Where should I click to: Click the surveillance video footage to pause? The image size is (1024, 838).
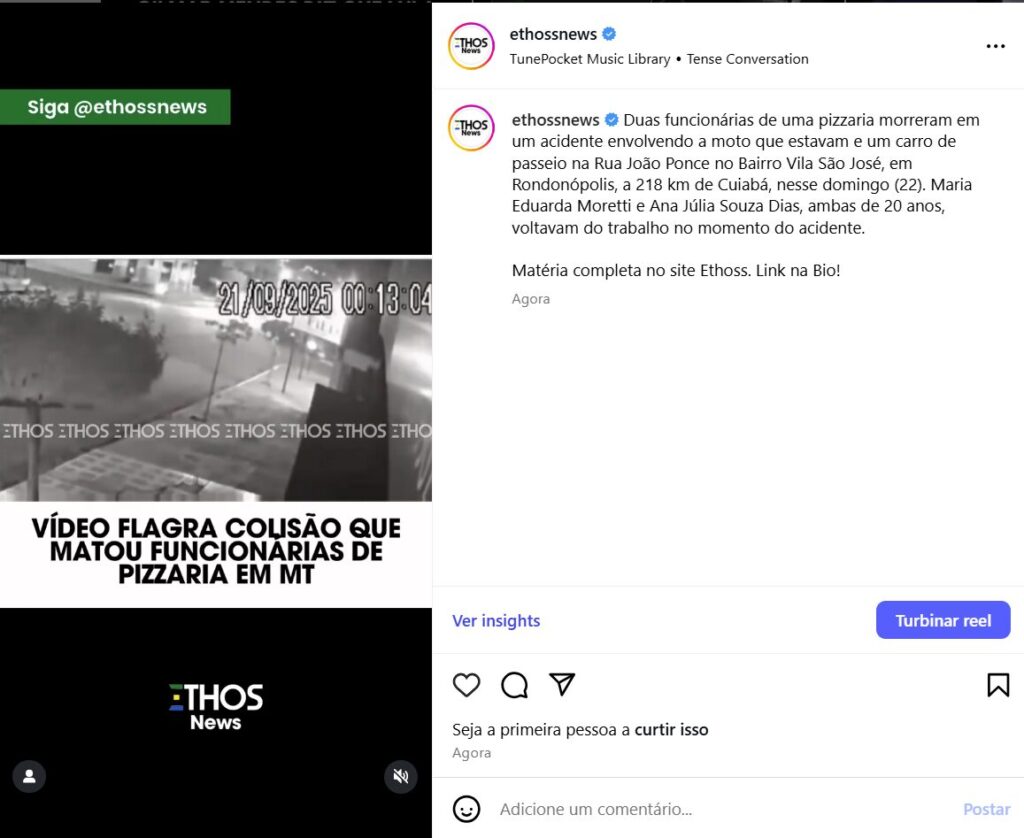tap(216, 380)
